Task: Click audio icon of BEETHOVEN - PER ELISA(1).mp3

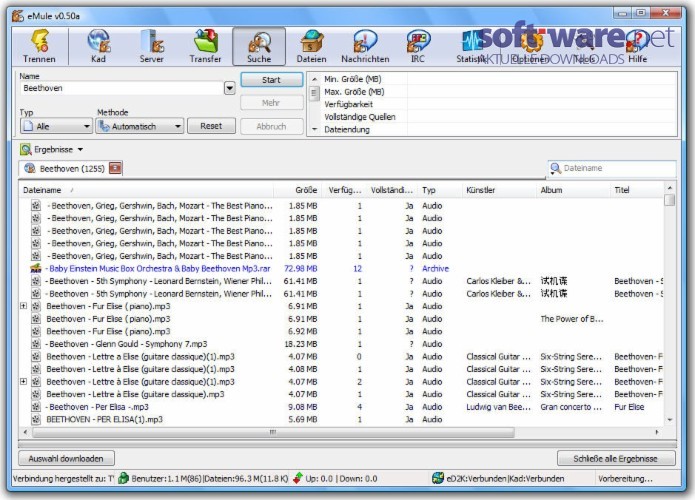Action: point(36,419)
